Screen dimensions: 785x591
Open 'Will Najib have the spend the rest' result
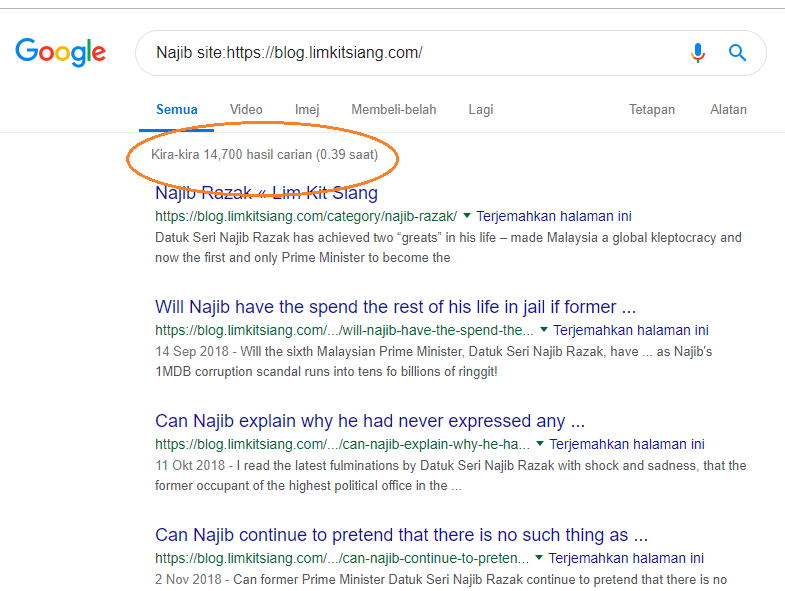coord(395,306)
